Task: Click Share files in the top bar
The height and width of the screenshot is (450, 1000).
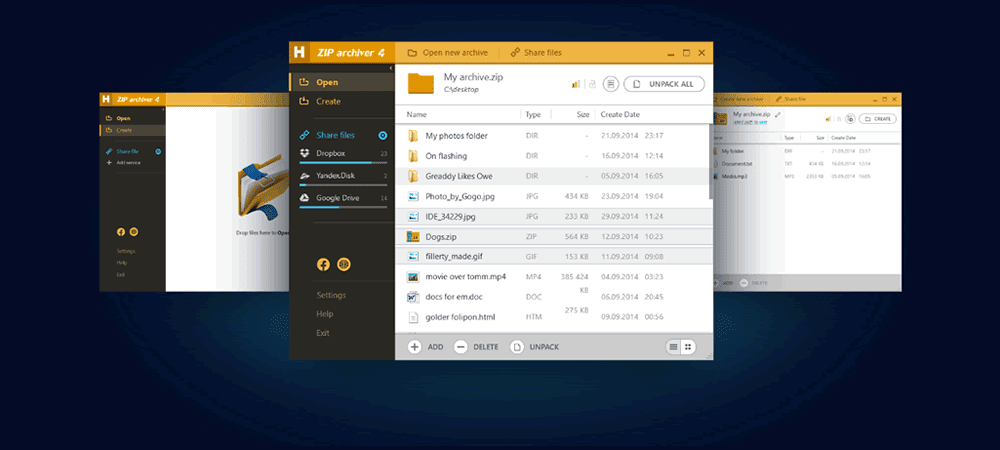Action: (x=536, y=52)
